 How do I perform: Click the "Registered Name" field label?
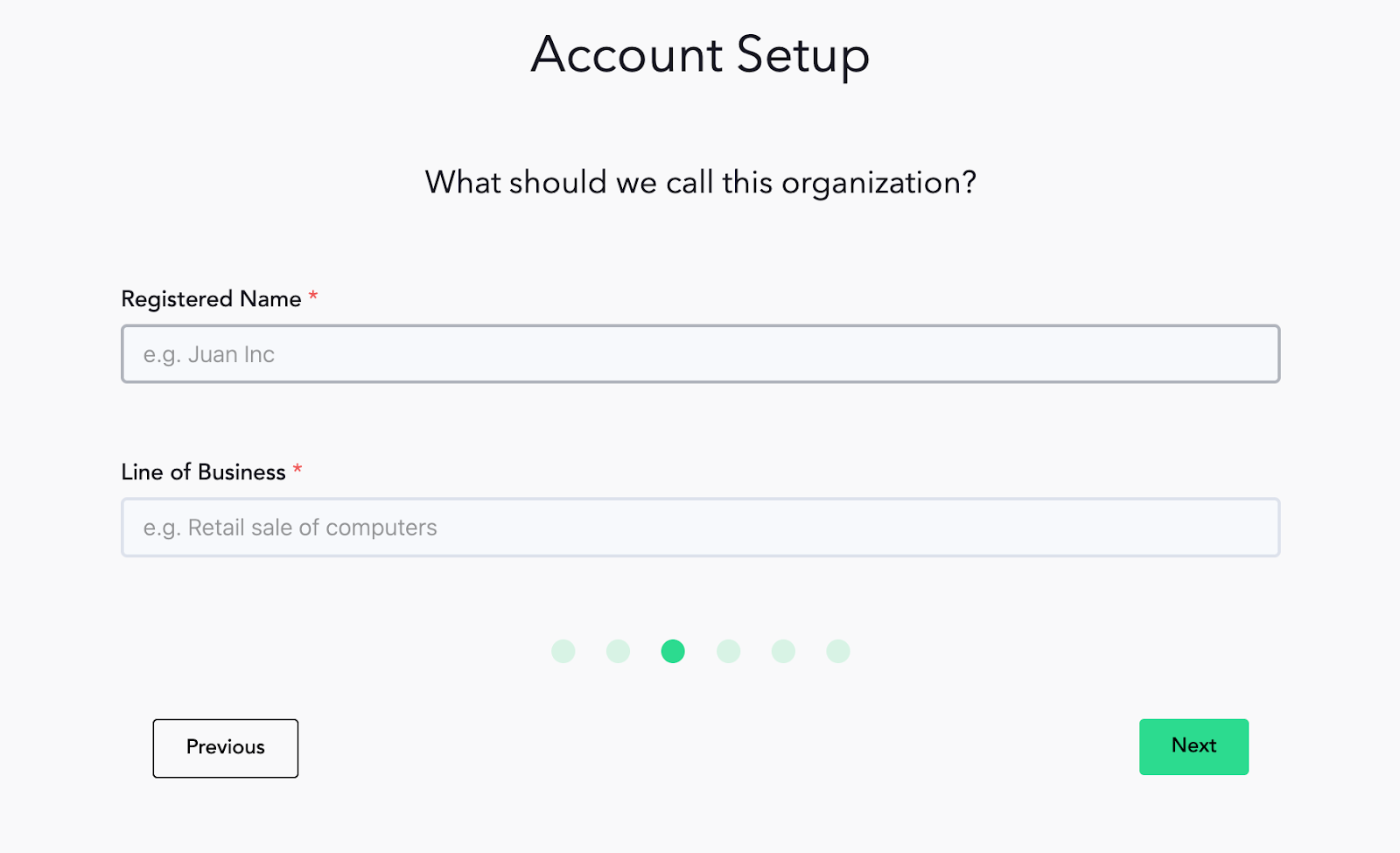click(211, 299)
